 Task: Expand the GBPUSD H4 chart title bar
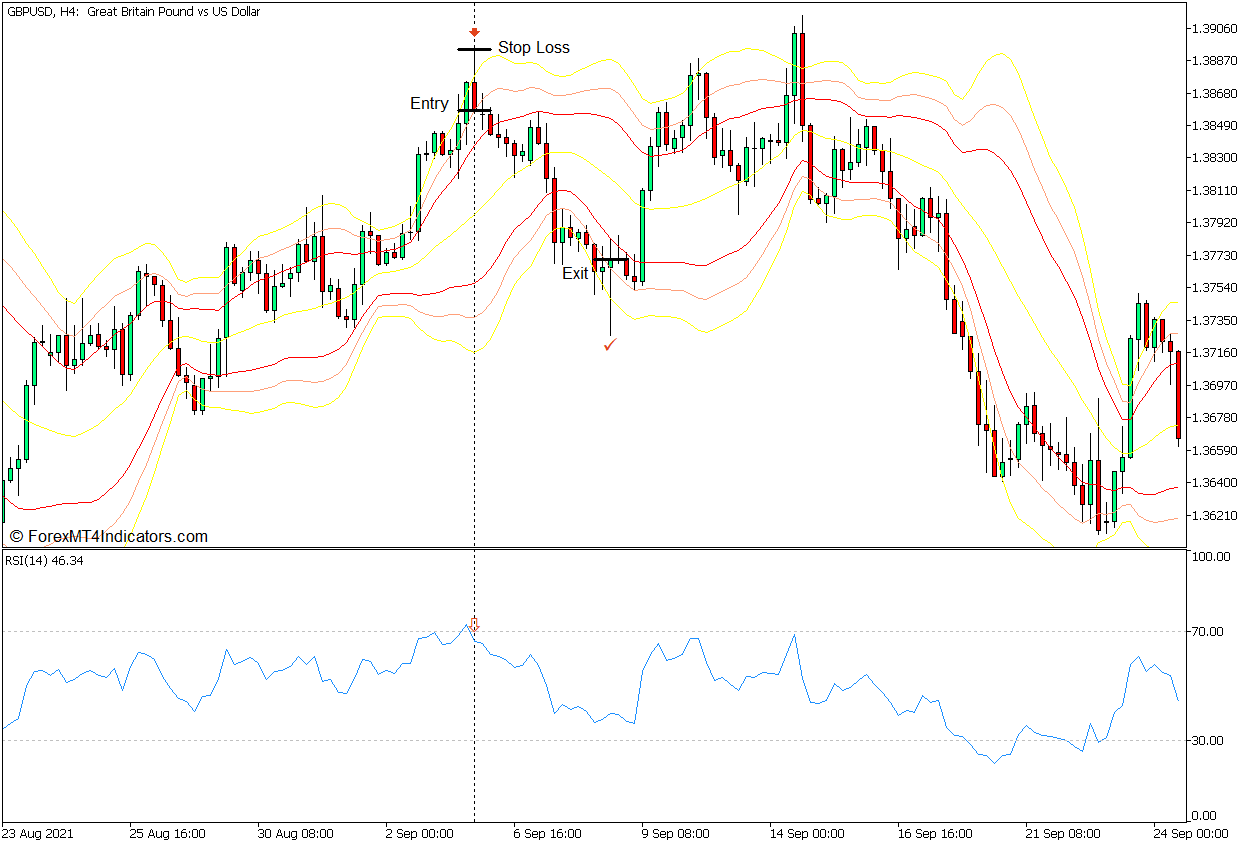click(x=130, y=11)
